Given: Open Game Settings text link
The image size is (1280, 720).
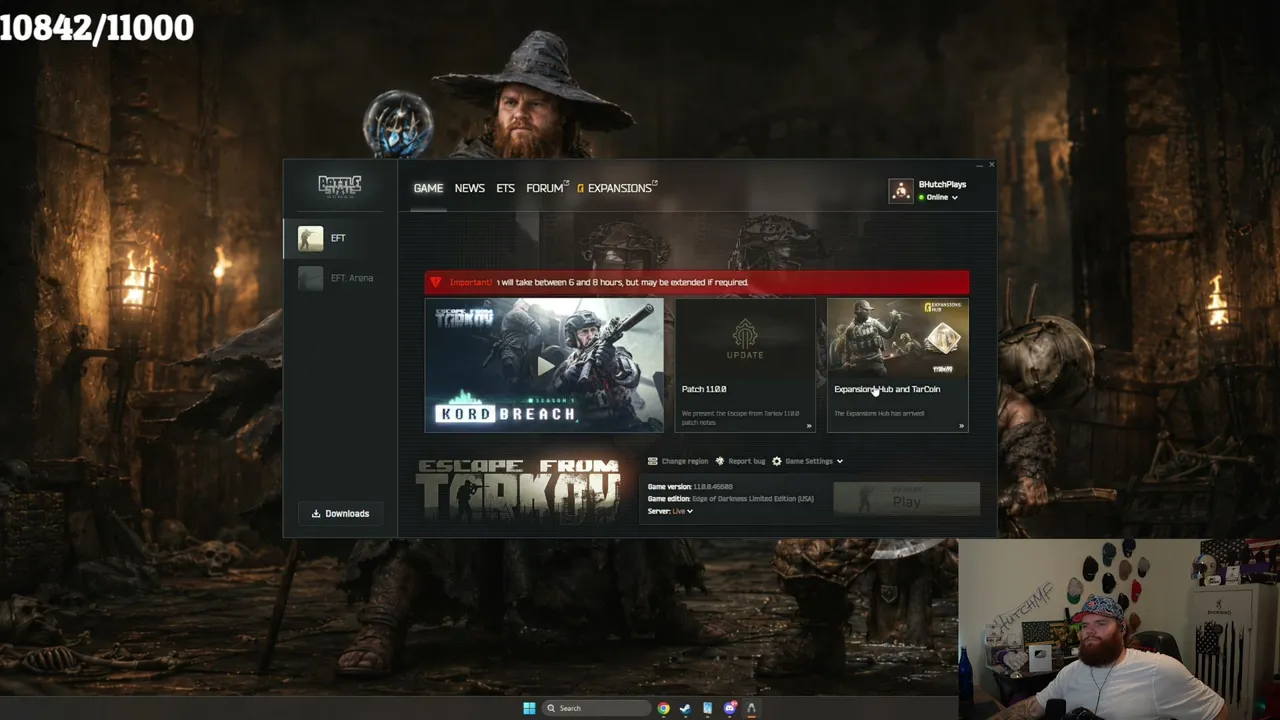Looking at the screenshot, I should (808, 461).
